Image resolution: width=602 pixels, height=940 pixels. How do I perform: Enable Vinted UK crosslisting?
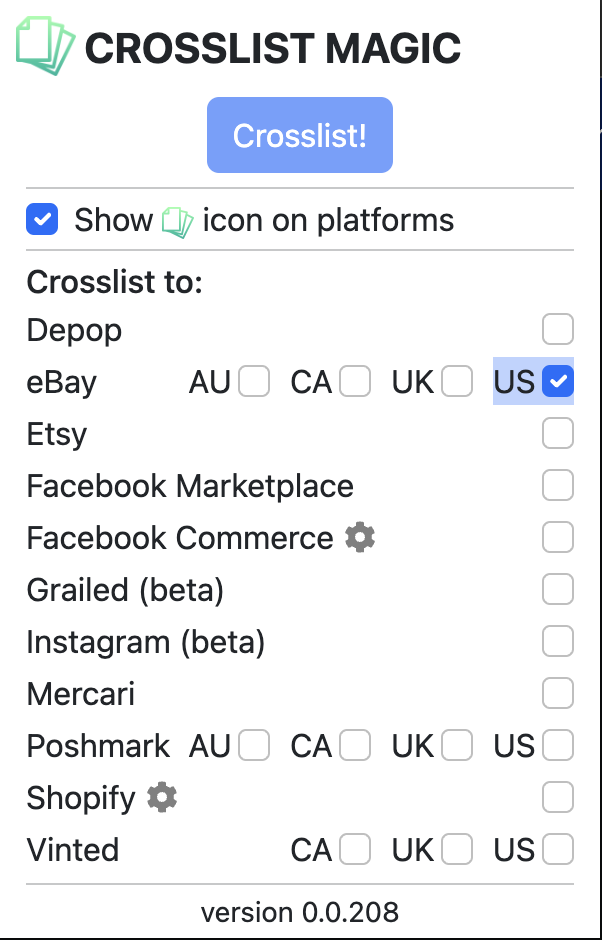[457, 849]
